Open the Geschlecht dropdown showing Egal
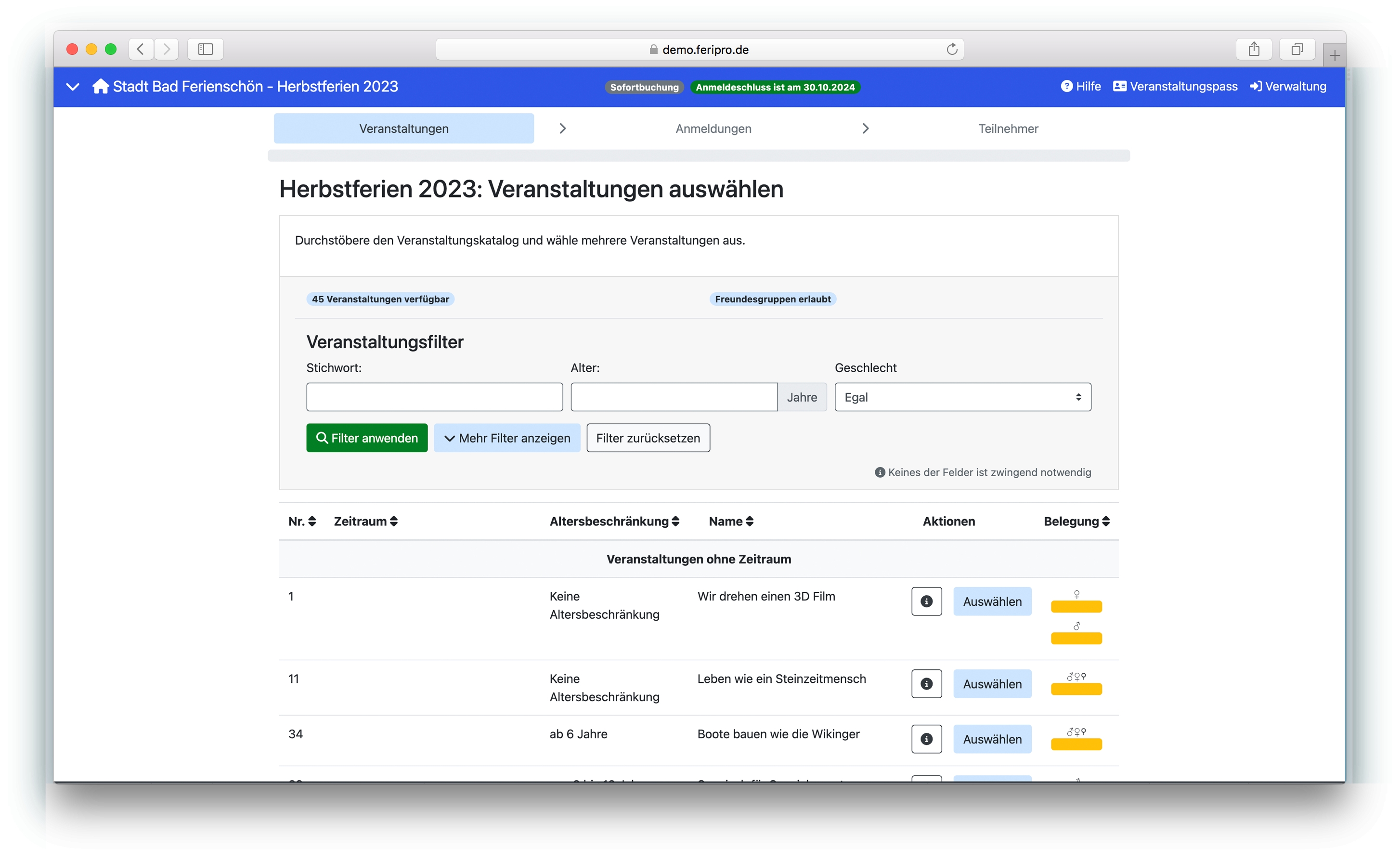This screenshot has height=861, width=1400. pos(962,397)
